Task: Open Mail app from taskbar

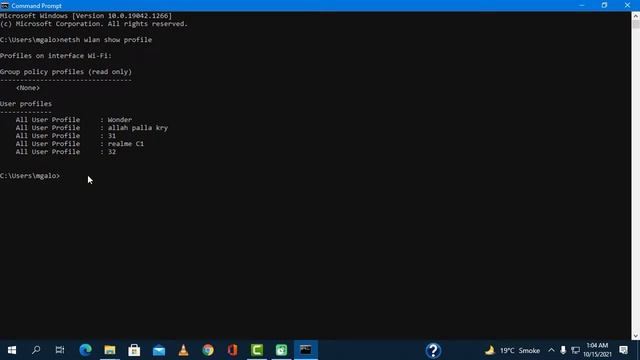Action: point(159,350)
